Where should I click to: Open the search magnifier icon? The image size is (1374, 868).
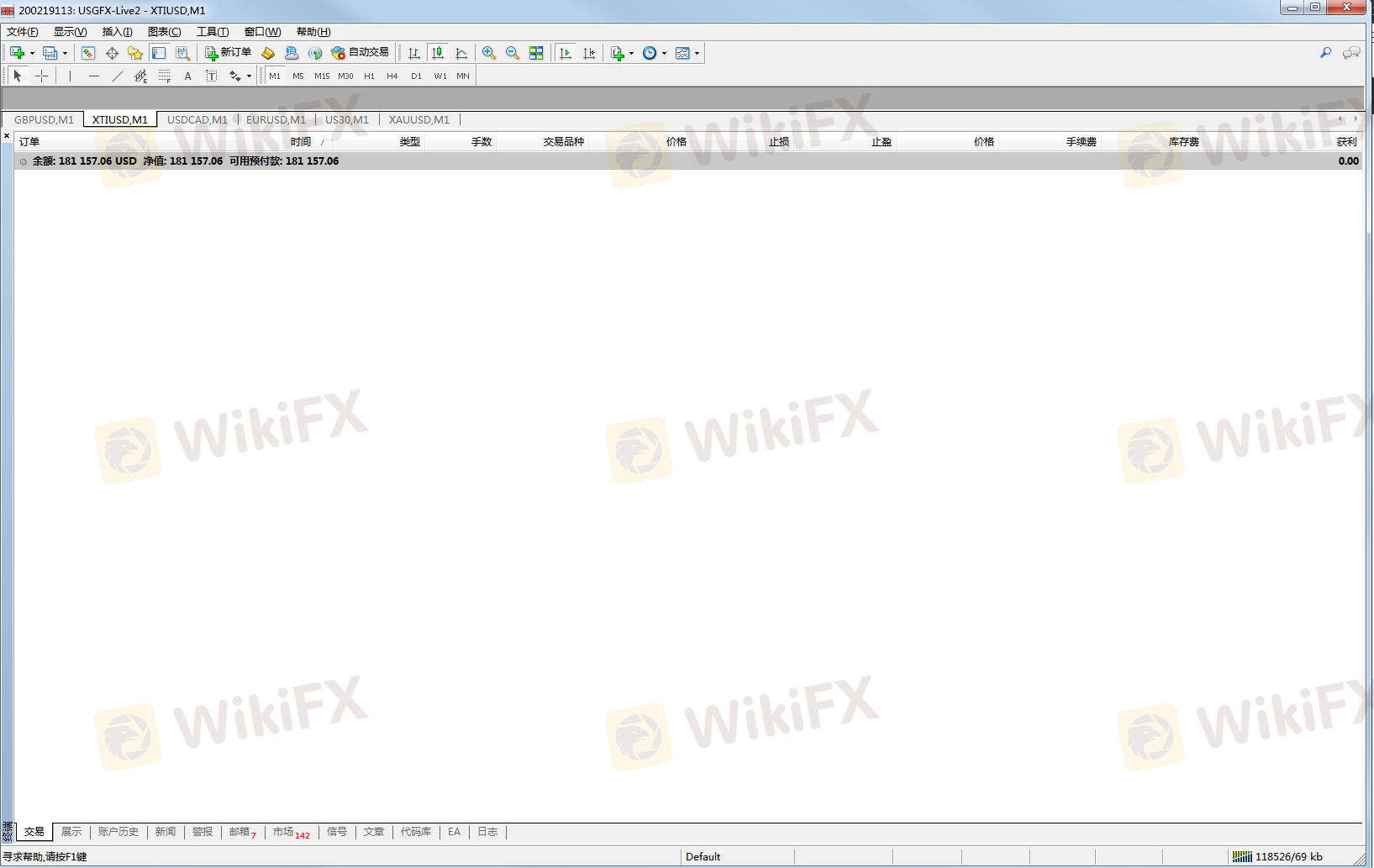[1325, 53]
